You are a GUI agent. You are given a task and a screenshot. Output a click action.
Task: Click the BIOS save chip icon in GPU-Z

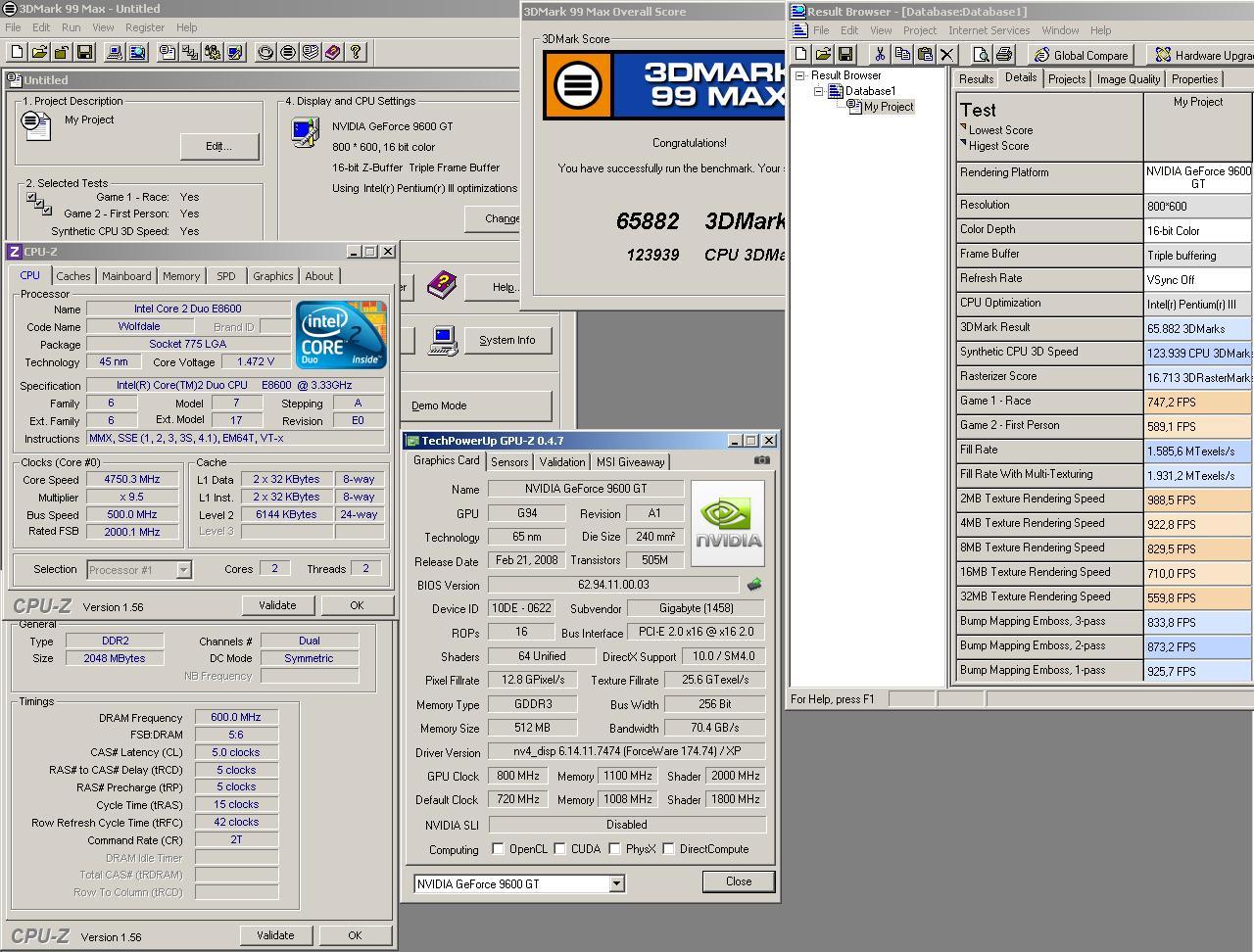coord(754,585)
